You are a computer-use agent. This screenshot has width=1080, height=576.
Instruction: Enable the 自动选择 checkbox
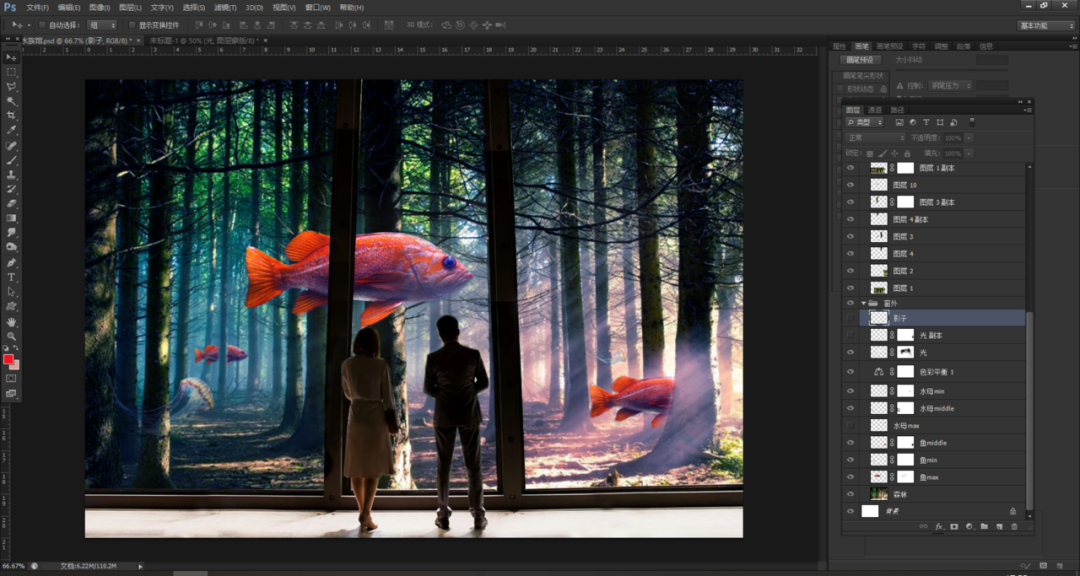coord(43,25)
